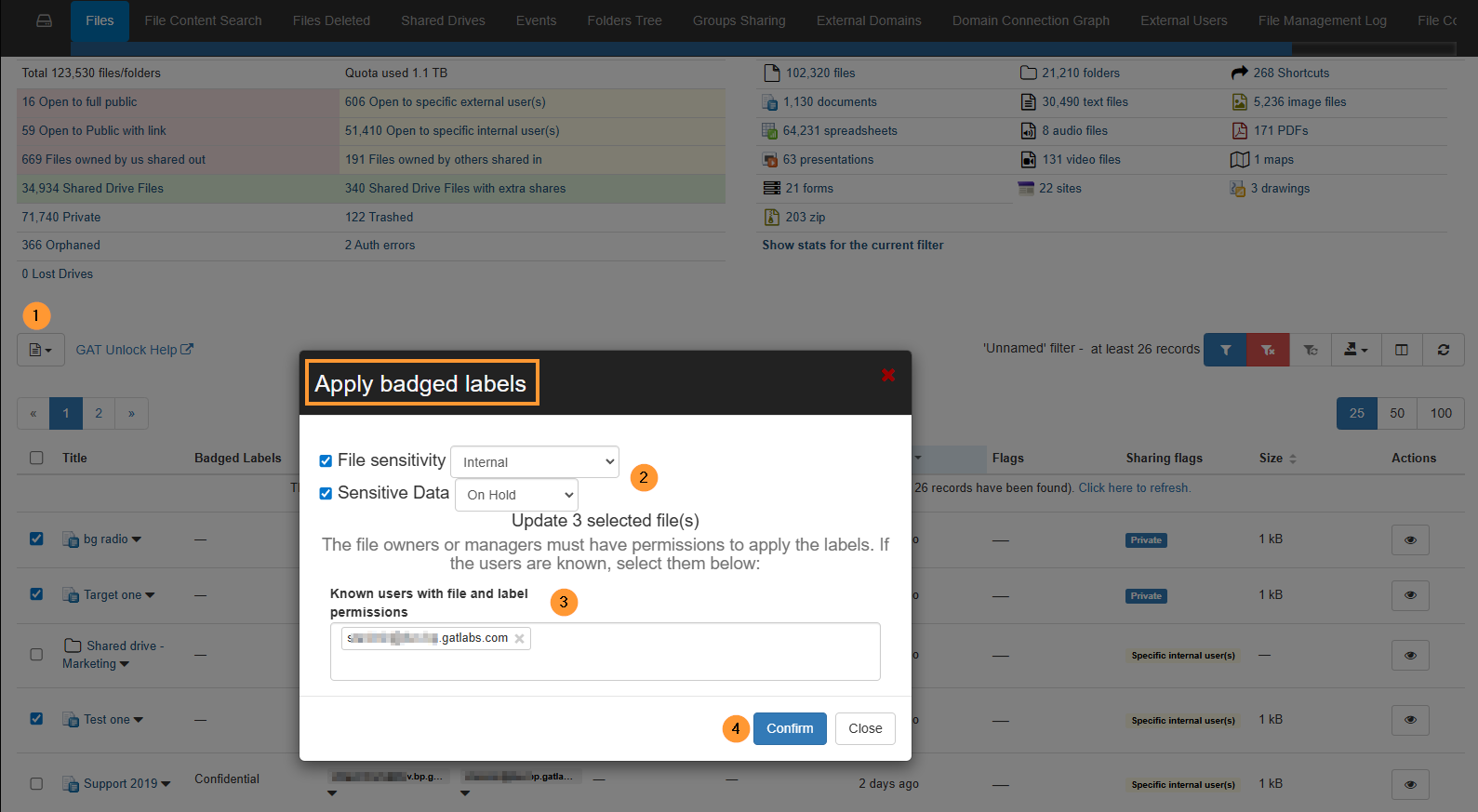This screenshot has width=1478, height=812.
Task: Expand the Target one file menu arrow
Action: [151, 595]
